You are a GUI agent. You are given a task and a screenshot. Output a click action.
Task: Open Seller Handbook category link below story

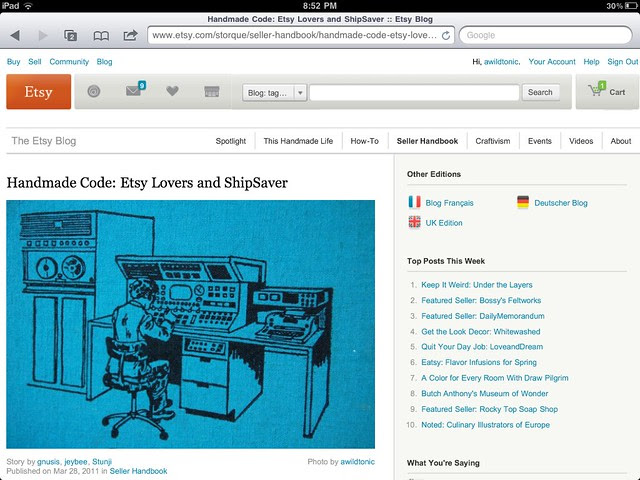click(138, 471)
